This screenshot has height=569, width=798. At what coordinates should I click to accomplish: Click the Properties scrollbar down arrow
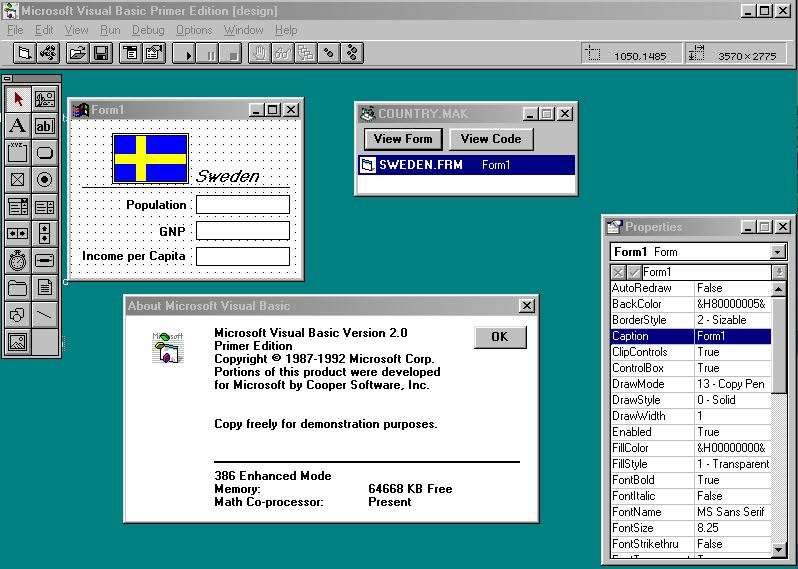[779, 549]
